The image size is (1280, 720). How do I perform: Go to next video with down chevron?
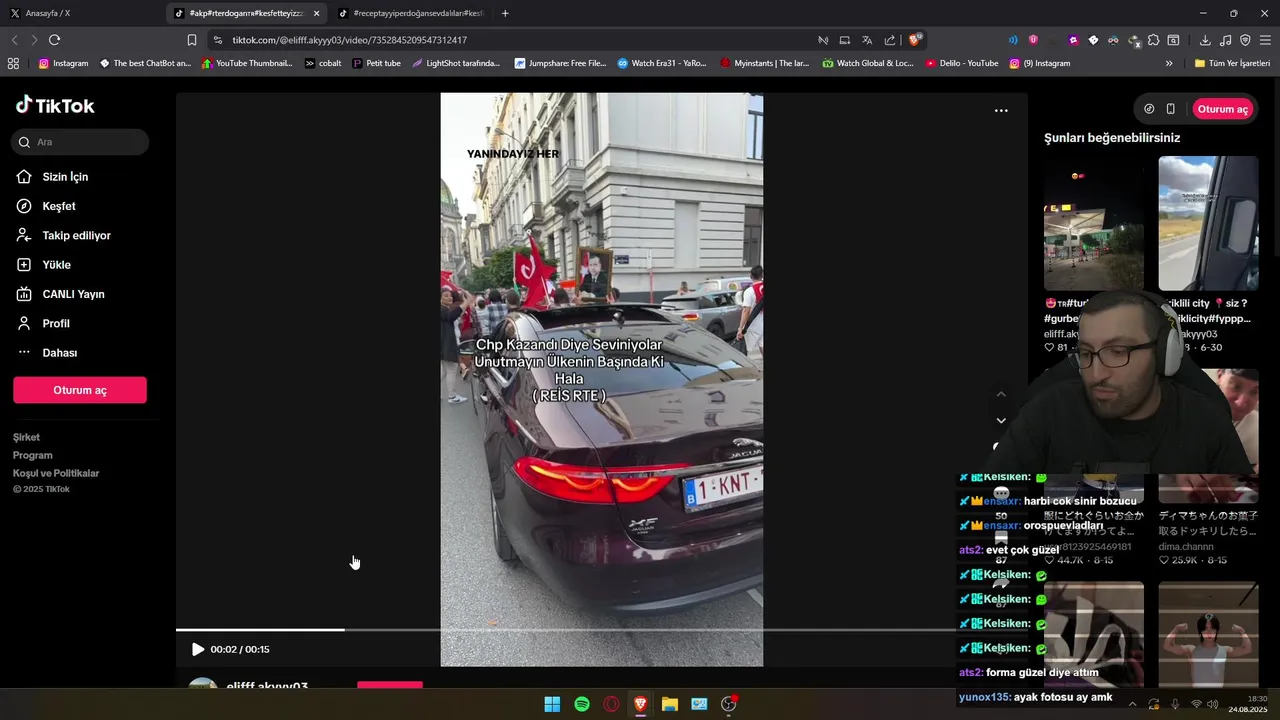(1001, 421)
